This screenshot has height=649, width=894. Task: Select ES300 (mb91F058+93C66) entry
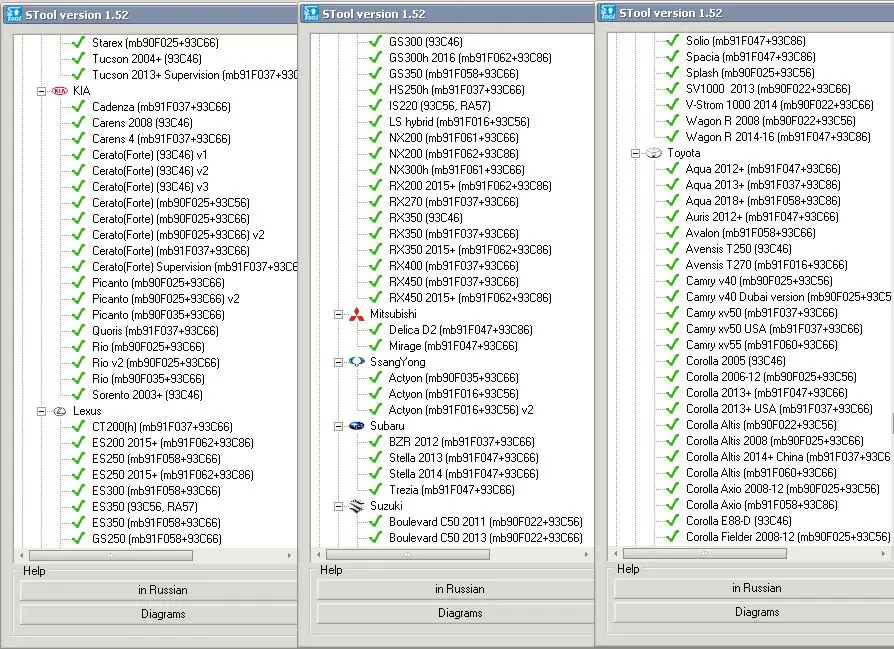156,490
